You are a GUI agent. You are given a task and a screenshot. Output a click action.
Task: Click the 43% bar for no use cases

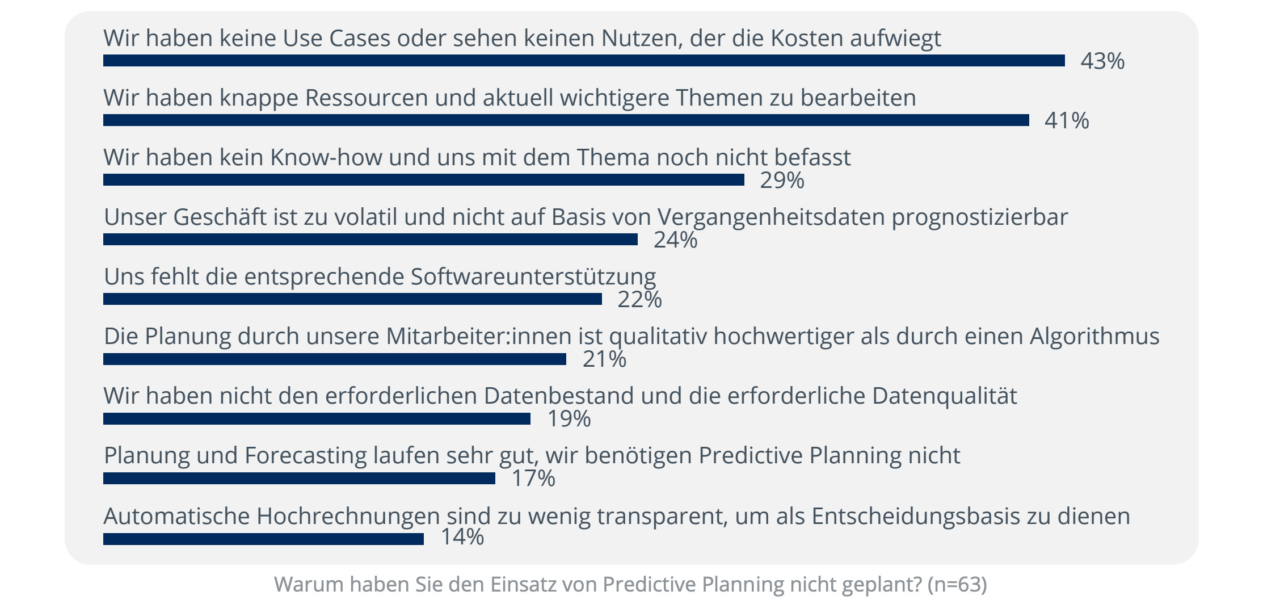(x=584, y=61)
